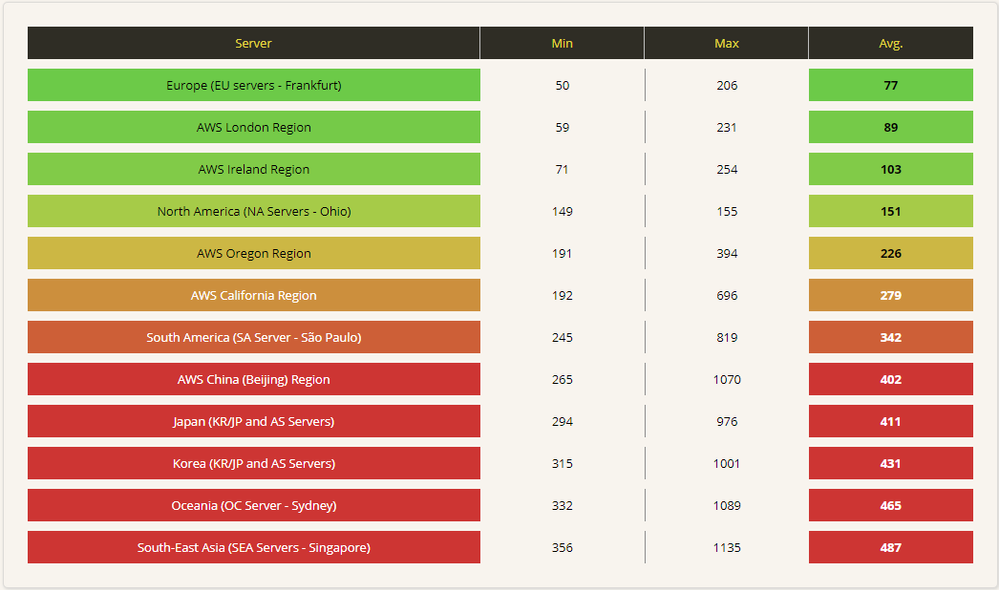Select the AWS California min value 192
999x590 pixels.
click(x=562, y=295)
